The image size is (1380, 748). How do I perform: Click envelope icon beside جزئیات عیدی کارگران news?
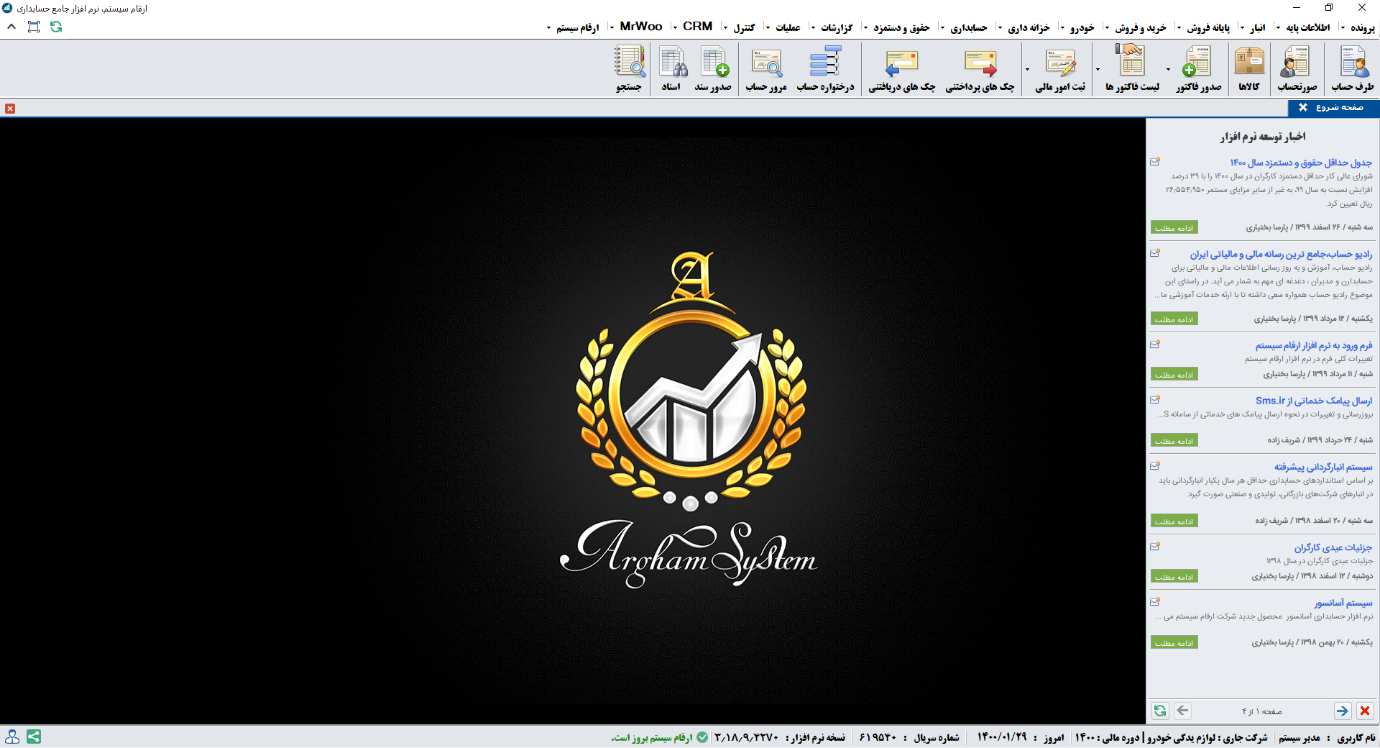tap(1155, 546)
